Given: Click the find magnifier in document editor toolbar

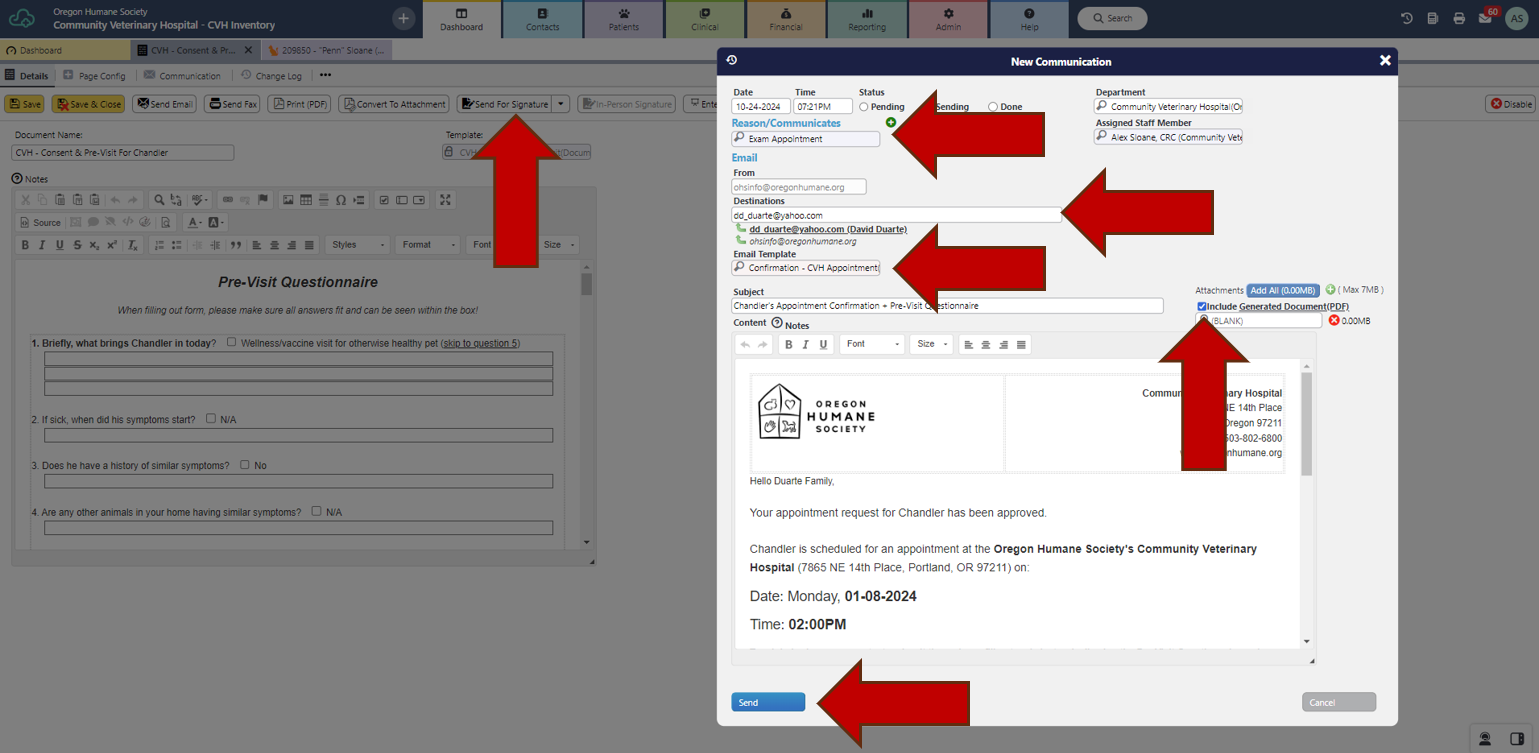Looking at the screenshot, I should (x=159, y=200).
